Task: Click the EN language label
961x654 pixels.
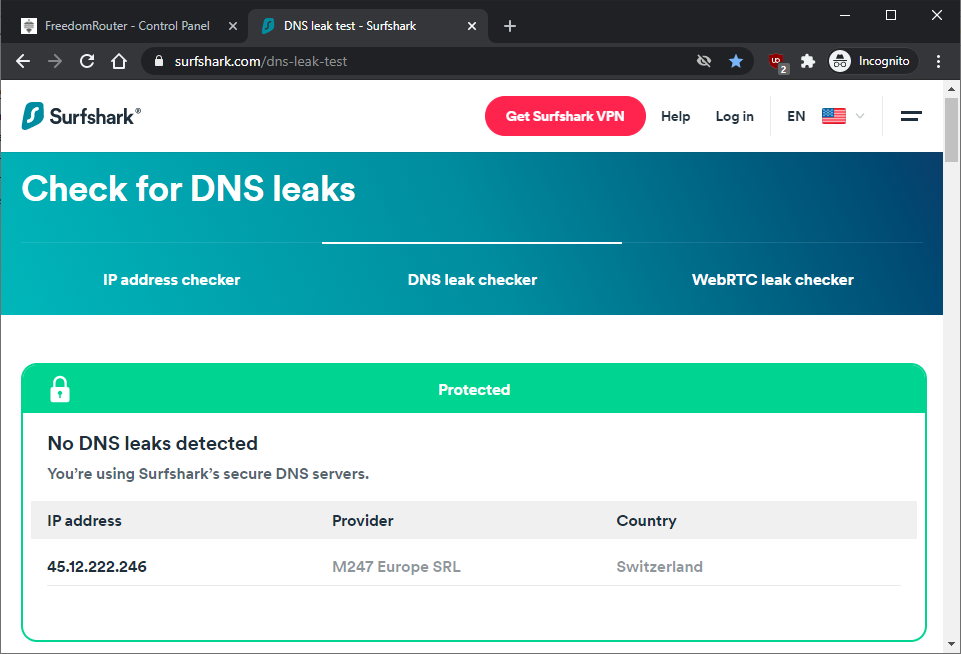Action: pos(796,116)
